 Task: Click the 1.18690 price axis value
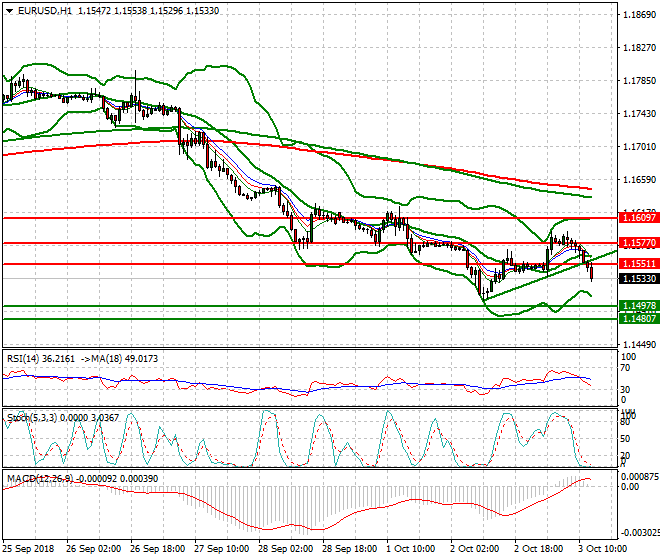tap(639, 15)
